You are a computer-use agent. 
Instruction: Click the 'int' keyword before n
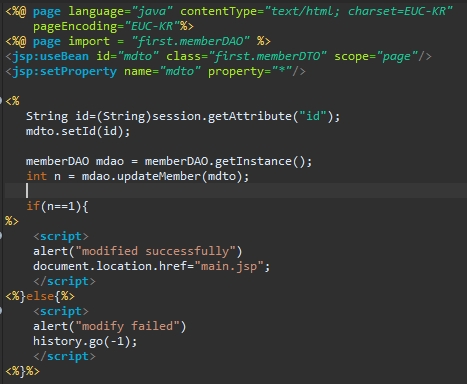[x=37, y=176]
